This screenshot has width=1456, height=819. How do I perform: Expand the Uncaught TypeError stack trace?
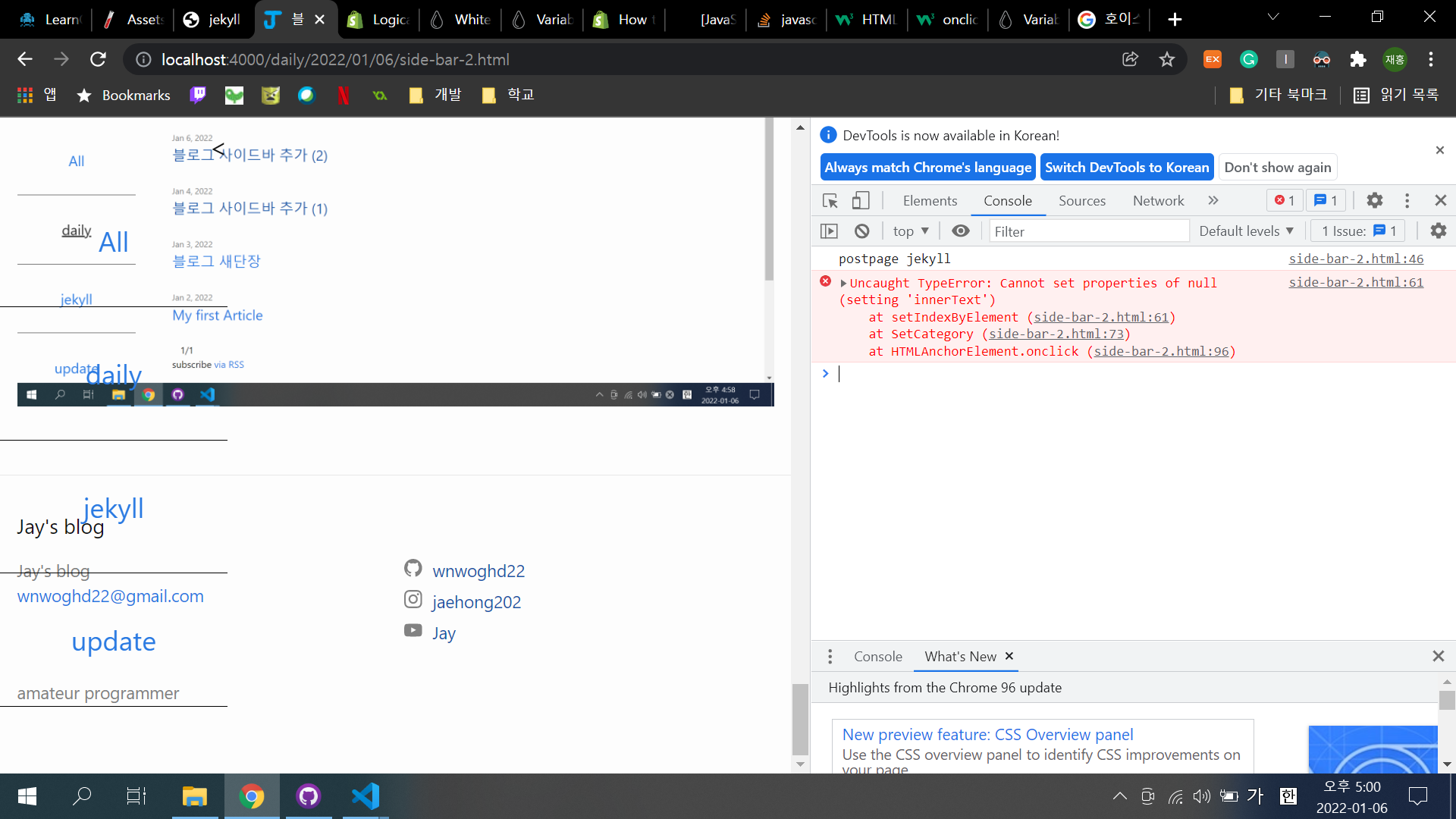pyautogui.click(x=843, y=283)
